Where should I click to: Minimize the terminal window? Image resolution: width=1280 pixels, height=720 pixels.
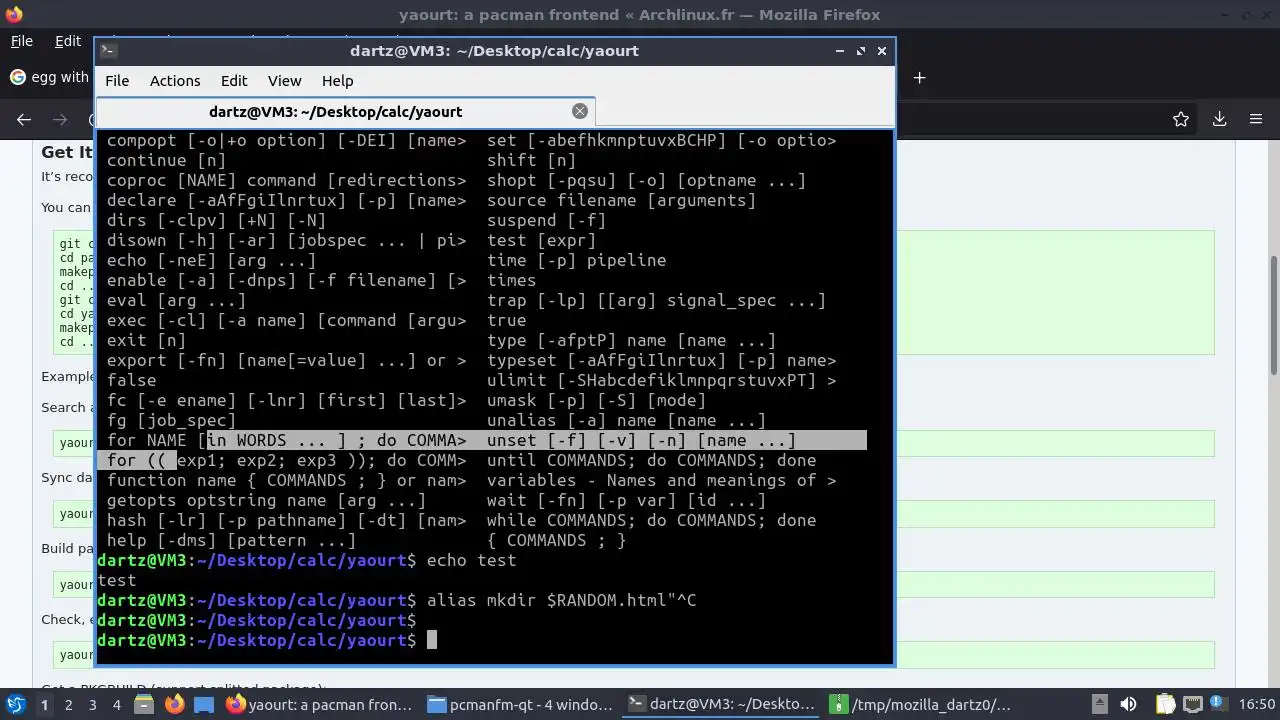[838, 50]
